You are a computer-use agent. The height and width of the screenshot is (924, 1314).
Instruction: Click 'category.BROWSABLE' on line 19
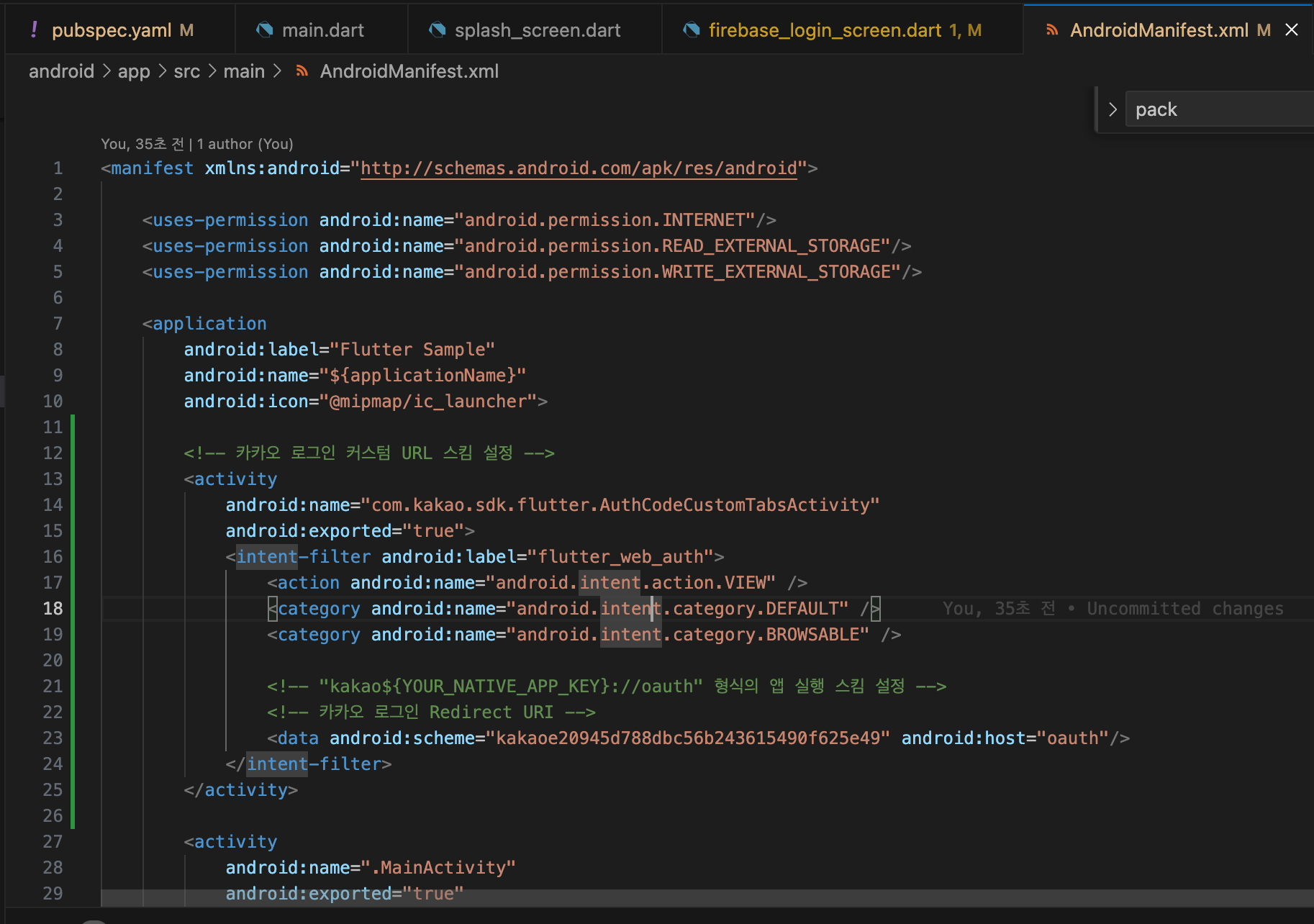click(x=766, y=635)
